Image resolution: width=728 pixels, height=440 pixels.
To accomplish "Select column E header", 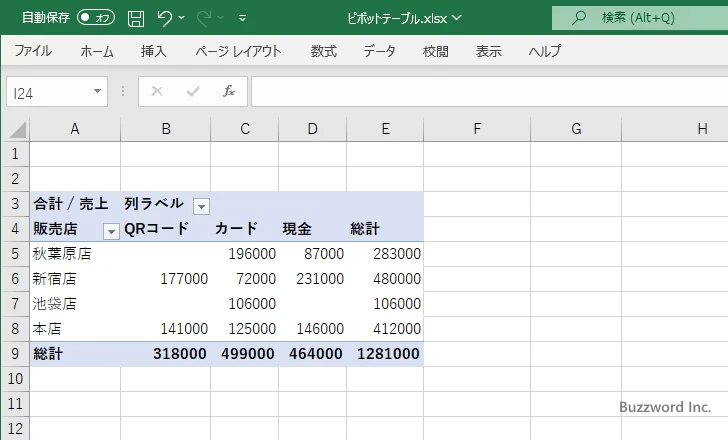I will [x=385, y=129].
